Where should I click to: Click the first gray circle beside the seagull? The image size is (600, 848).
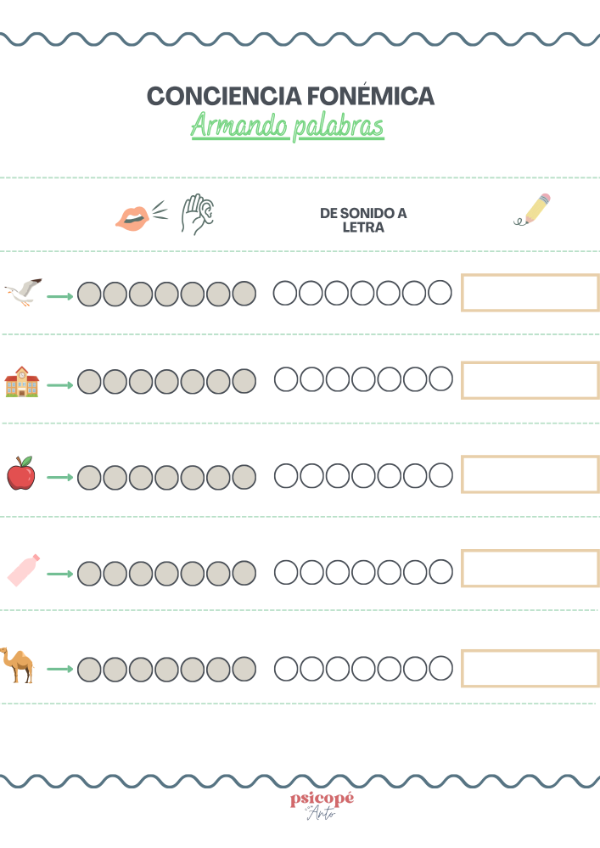(89, 294)
